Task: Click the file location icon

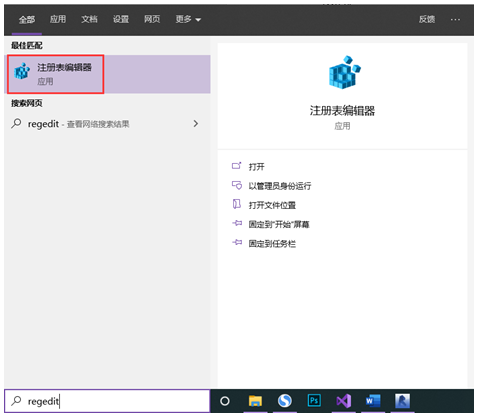Action: [x=237, y=204]
